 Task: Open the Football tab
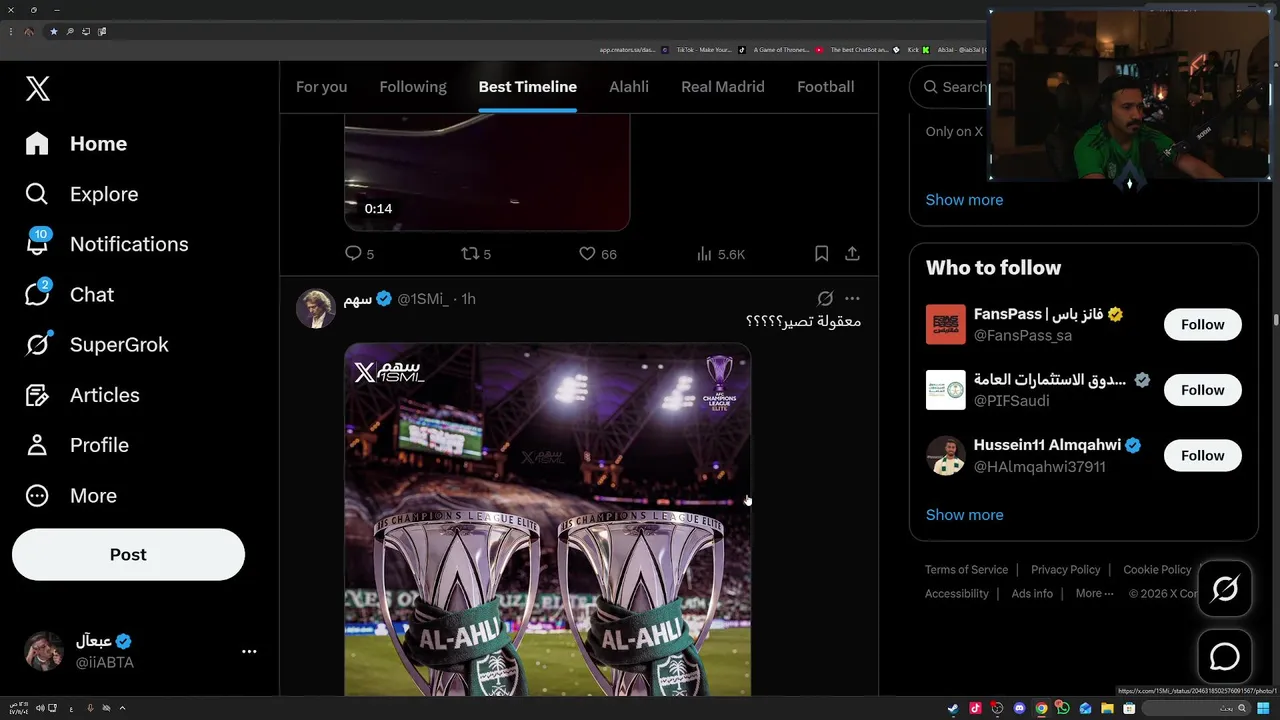pos(826,87)
